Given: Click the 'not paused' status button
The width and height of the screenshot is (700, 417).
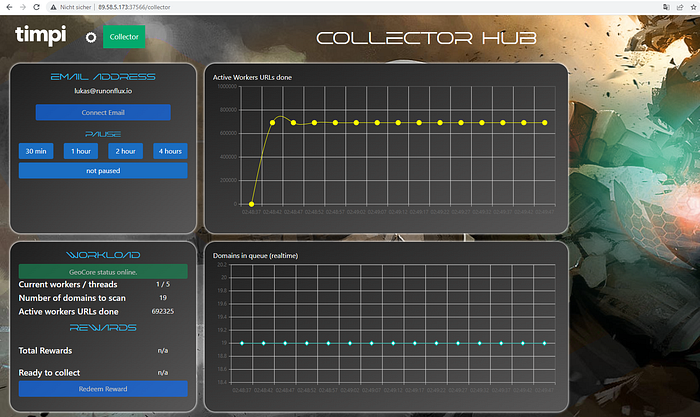Looking at the screenshot, I should click(103, 171).
